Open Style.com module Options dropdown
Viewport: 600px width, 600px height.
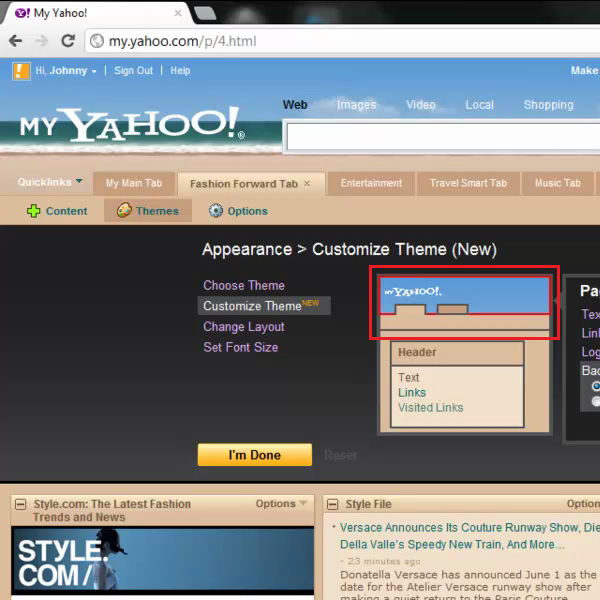pyautogui.click(x=281, y=504)
